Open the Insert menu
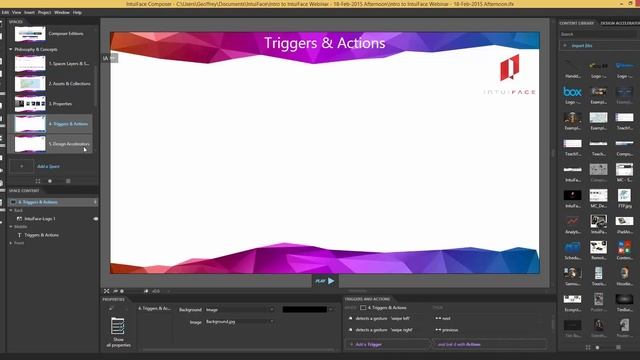This screenshot has width=640, height=360. tap(29, 12)
